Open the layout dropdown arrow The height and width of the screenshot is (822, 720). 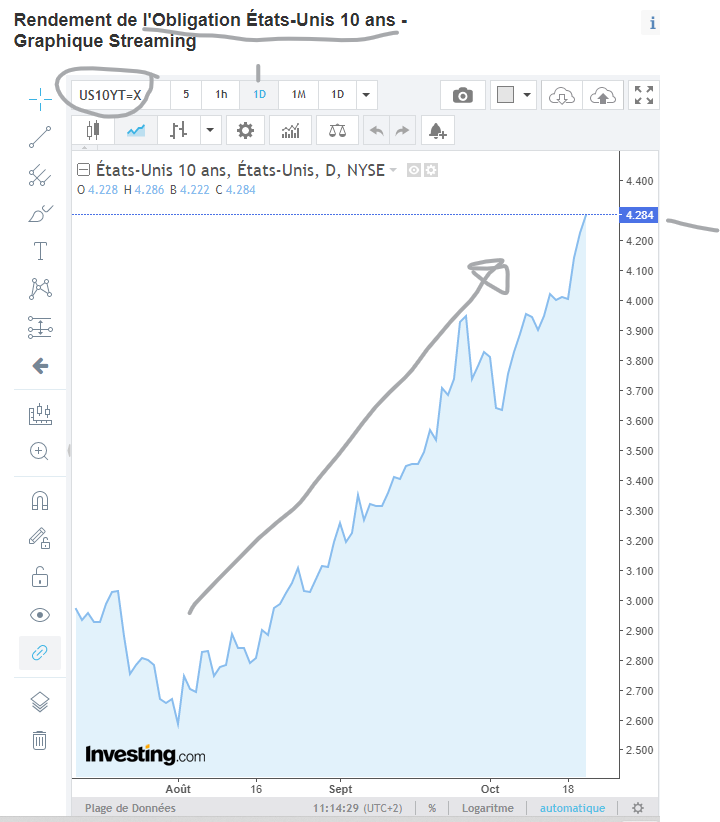(x=527, y=95)
